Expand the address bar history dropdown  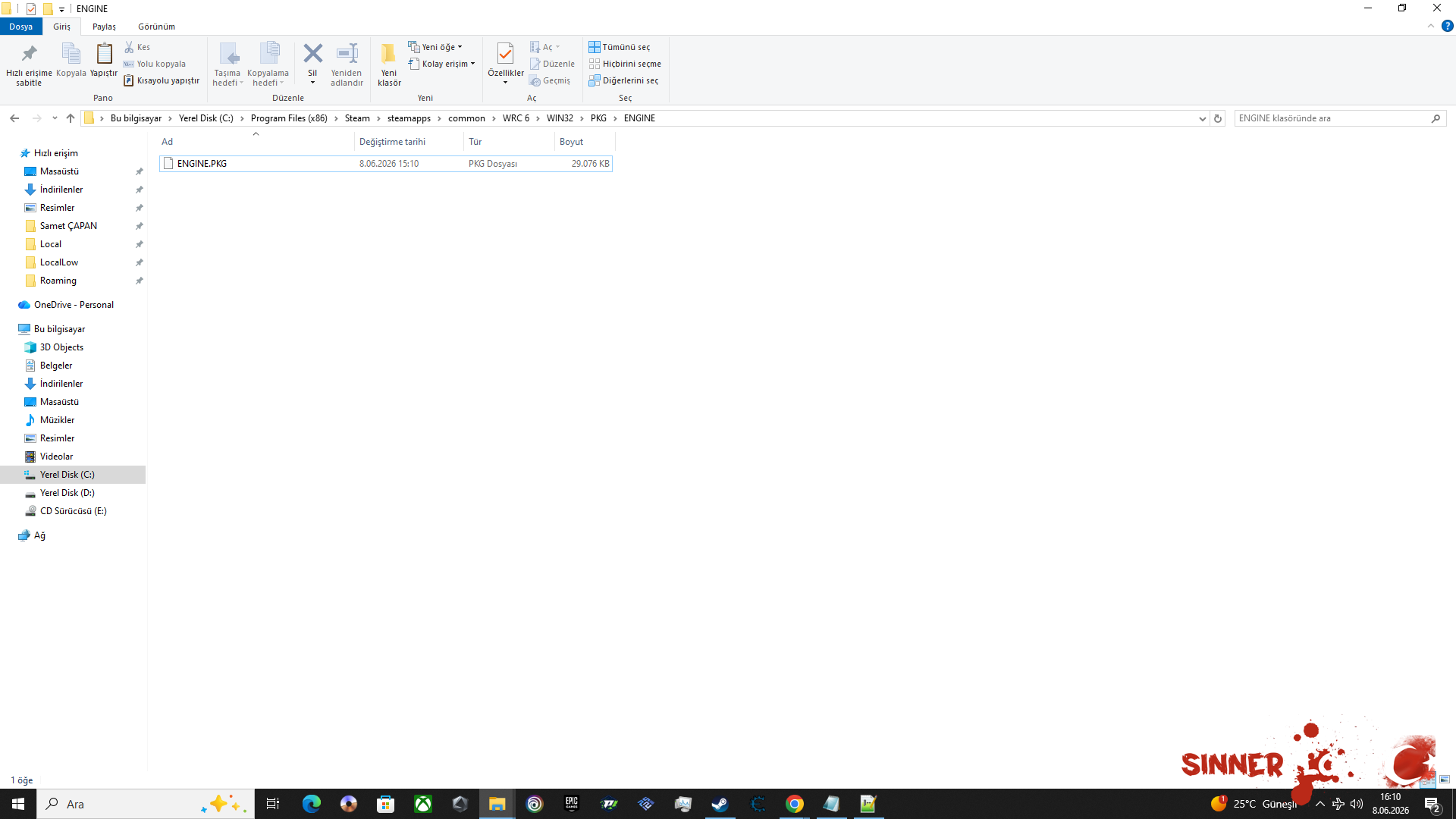pyautogui.click(x=1202, y=118)
